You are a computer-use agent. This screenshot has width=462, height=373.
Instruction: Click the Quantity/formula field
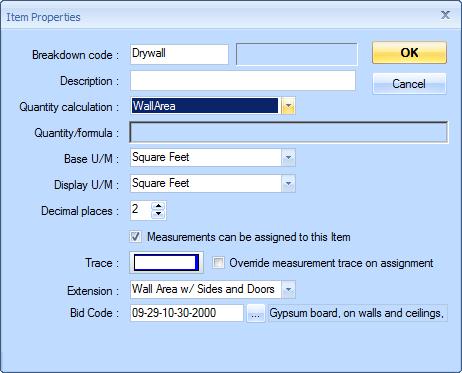click(289, 132)
